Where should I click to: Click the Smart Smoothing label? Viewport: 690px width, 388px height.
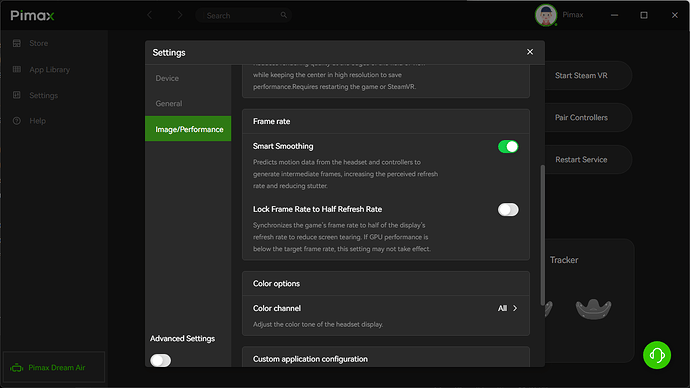coord(283,146)
